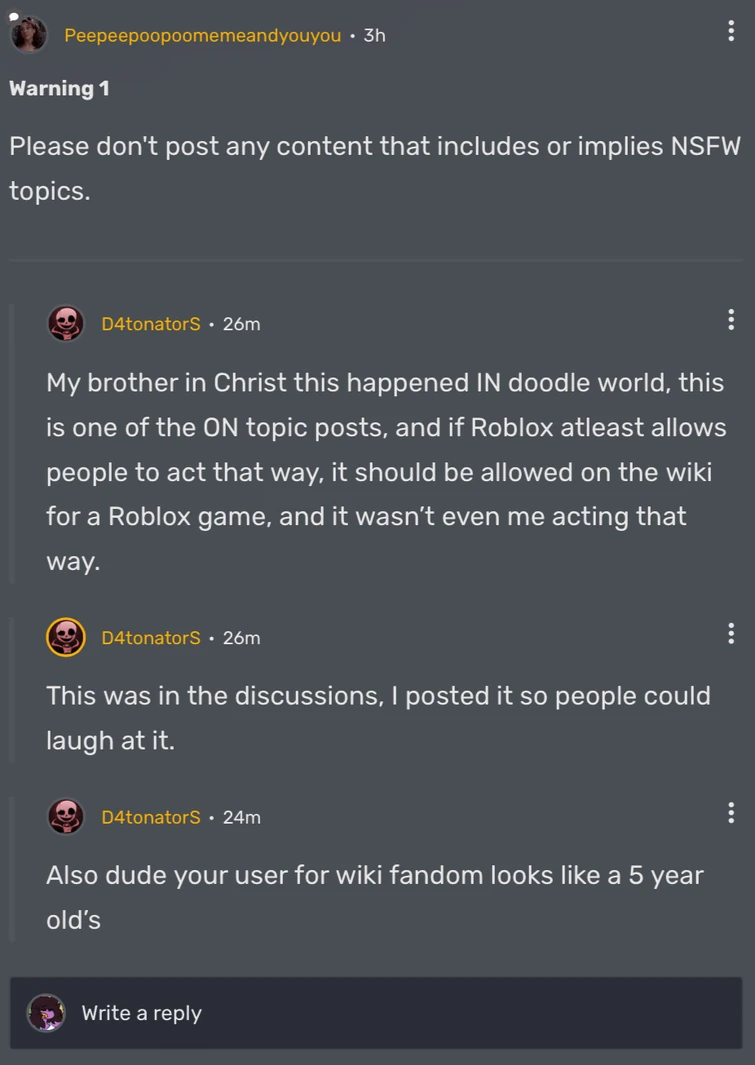755x1065 pixels.
Task: Open Peepeepoopoomemeandyouyou's profile avatar
Action: 28,34
